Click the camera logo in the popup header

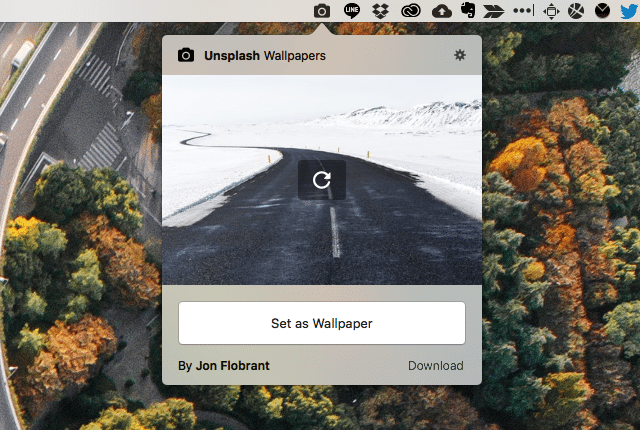coord(186,55)
